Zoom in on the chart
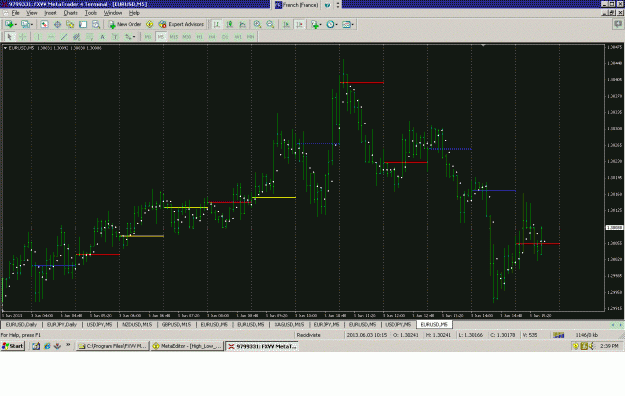Screen dimensions: 625x396 257,24
